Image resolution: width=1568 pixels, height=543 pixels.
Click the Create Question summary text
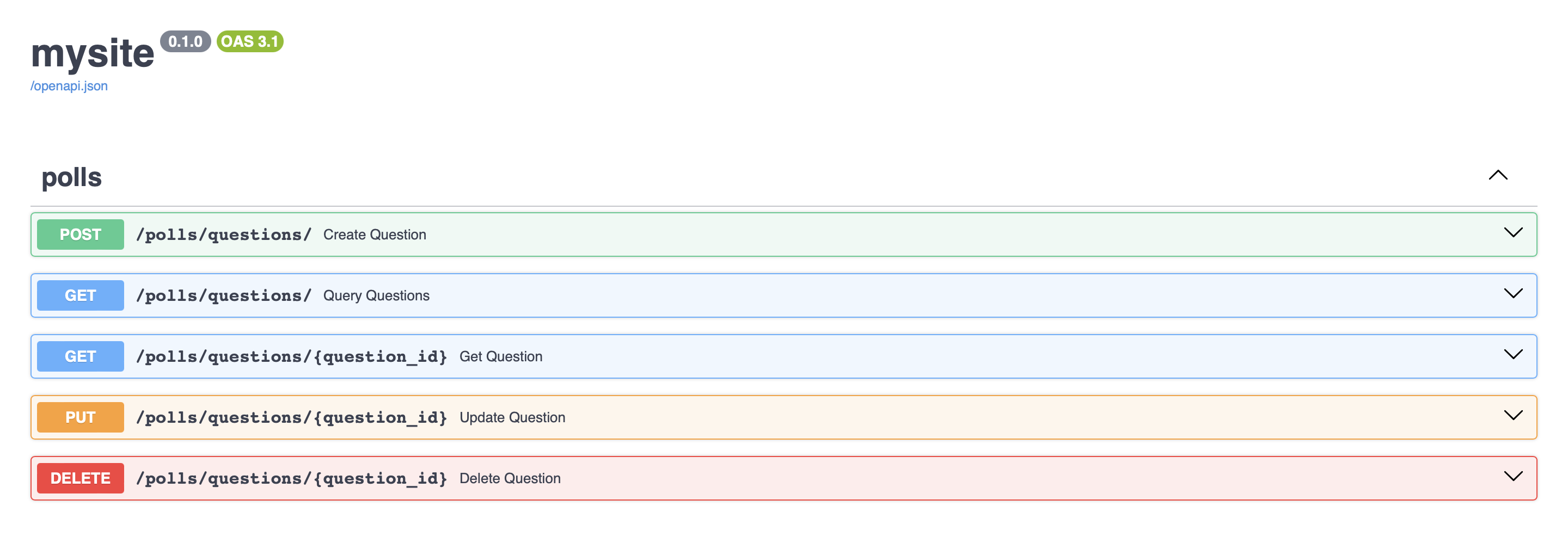click(375, 234)
